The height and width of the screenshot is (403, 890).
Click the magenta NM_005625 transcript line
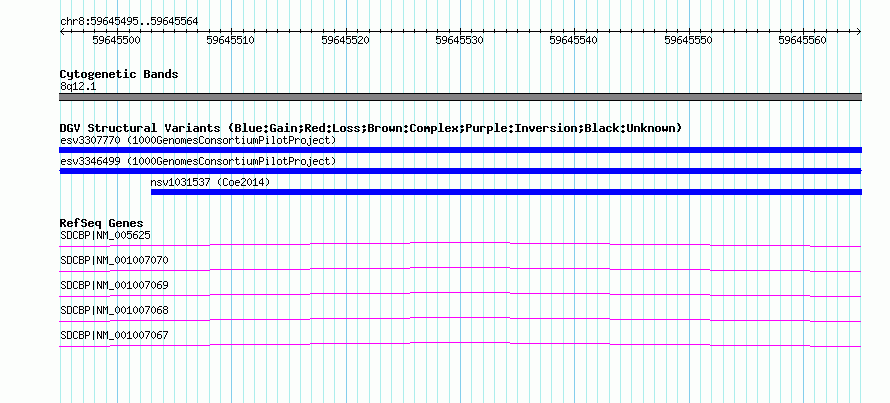460,244
